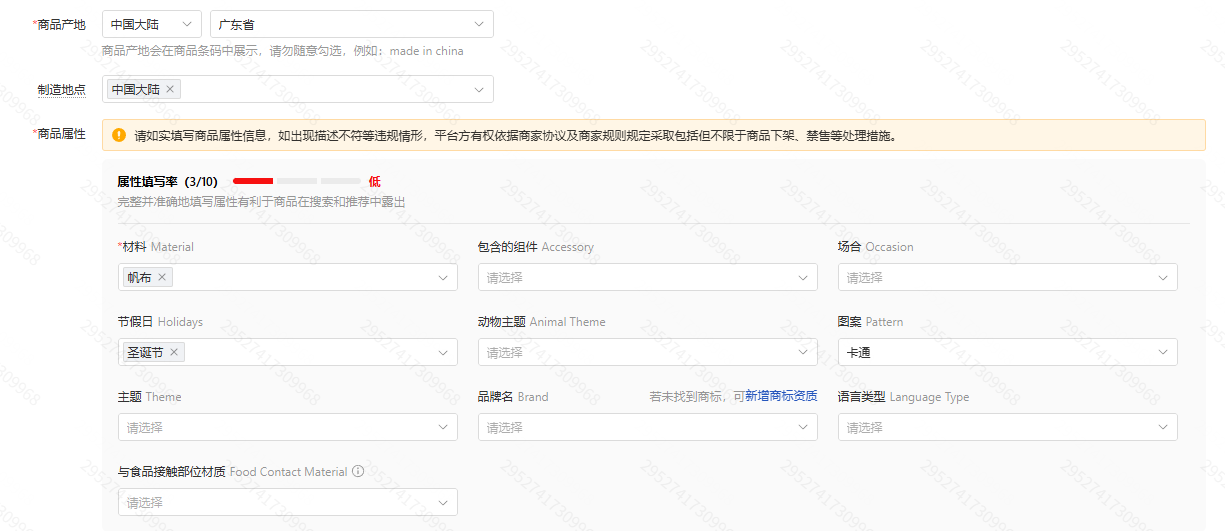This screenshot has width=1225, height=531.
Task: Open the 主题 Theme dropdown
Action: point(288,427)
